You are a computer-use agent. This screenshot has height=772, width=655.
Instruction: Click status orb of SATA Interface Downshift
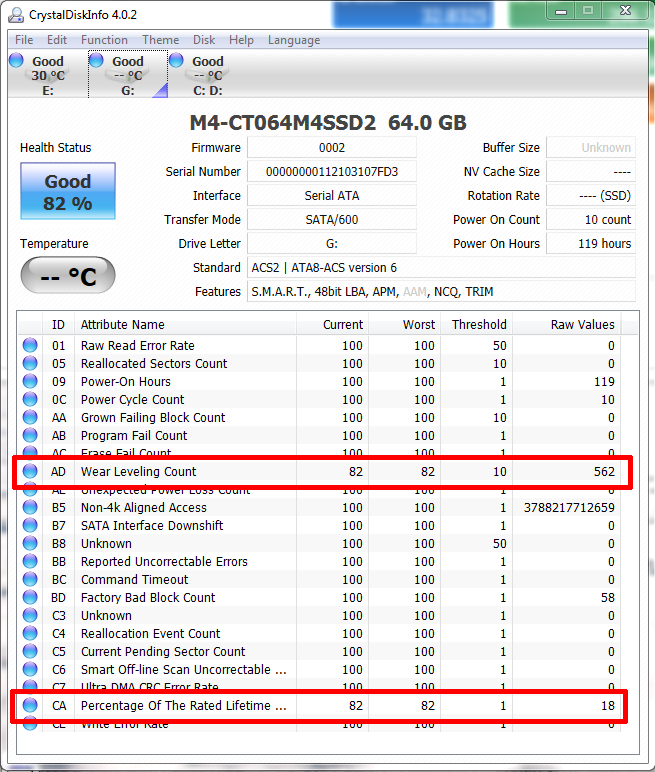point(30,525)
